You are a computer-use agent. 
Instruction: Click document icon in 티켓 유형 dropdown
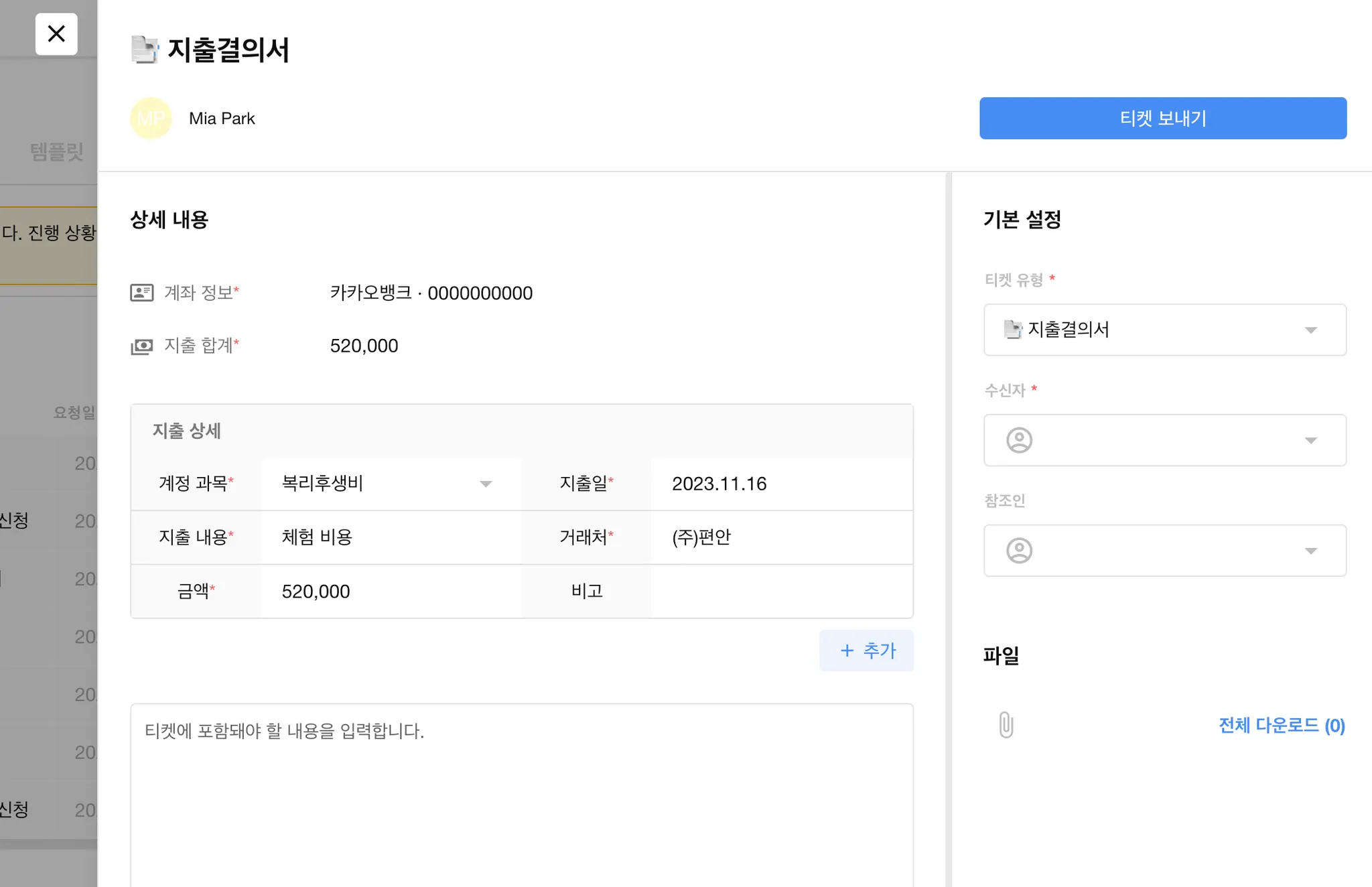[1012, 330]
